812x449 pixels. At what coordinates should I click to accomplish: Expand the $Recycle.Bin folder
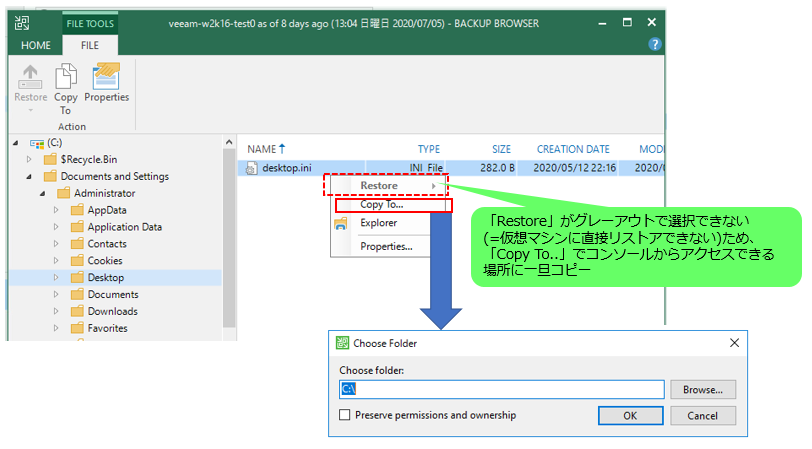[x=29, y=159]
